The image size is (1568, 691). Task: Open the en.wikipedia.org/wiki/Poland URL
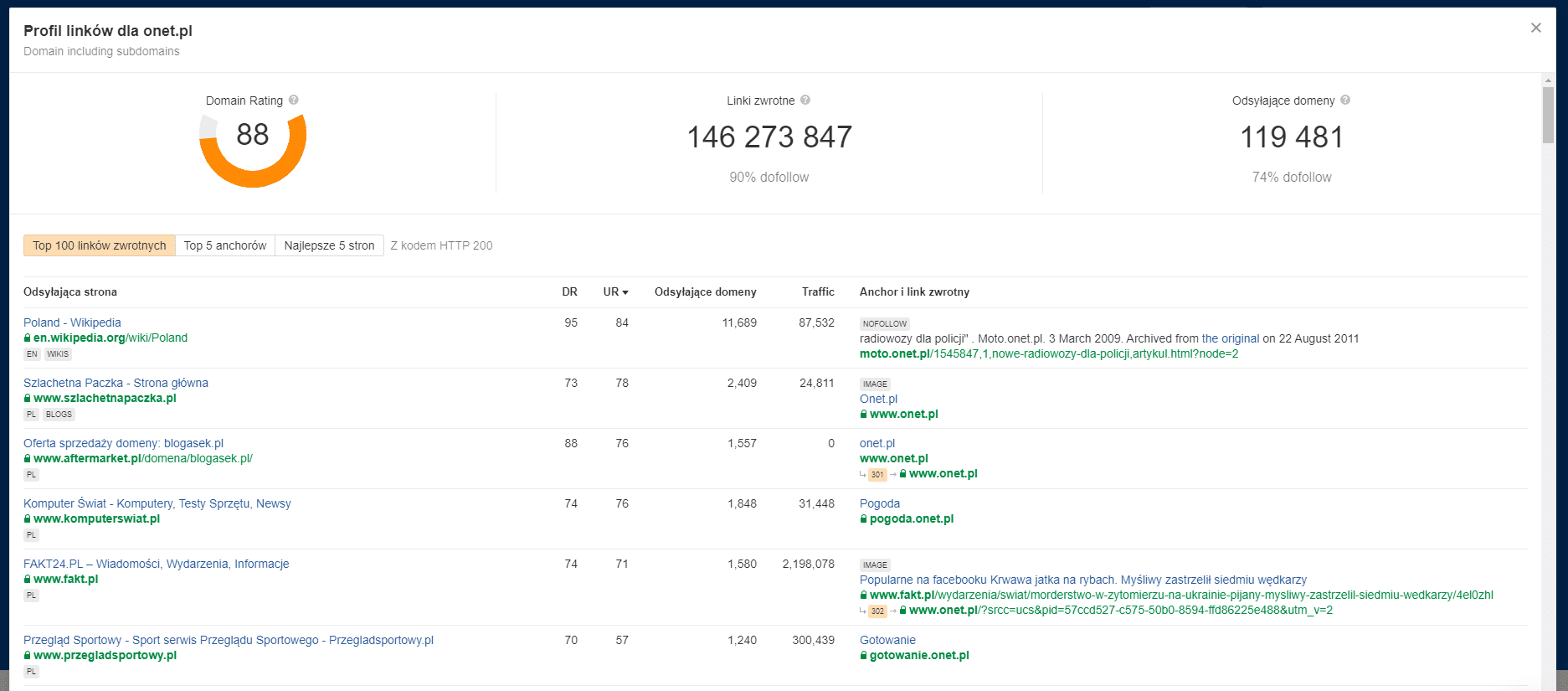(110, 338)
